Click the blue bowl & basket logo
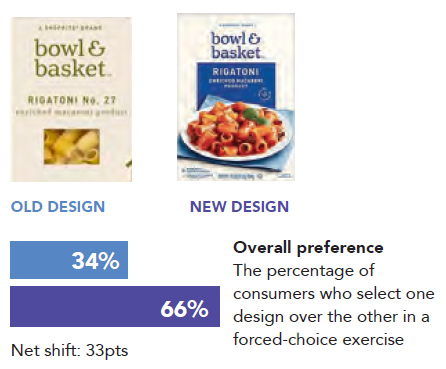Viewport: 446px width, 369px height. [236, 45]
